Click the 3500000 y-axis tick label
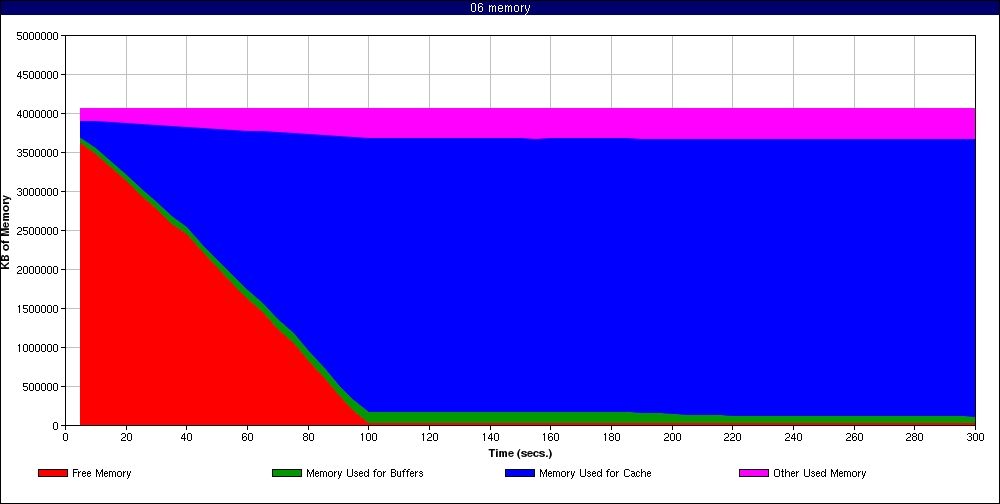 click(37, 152)
